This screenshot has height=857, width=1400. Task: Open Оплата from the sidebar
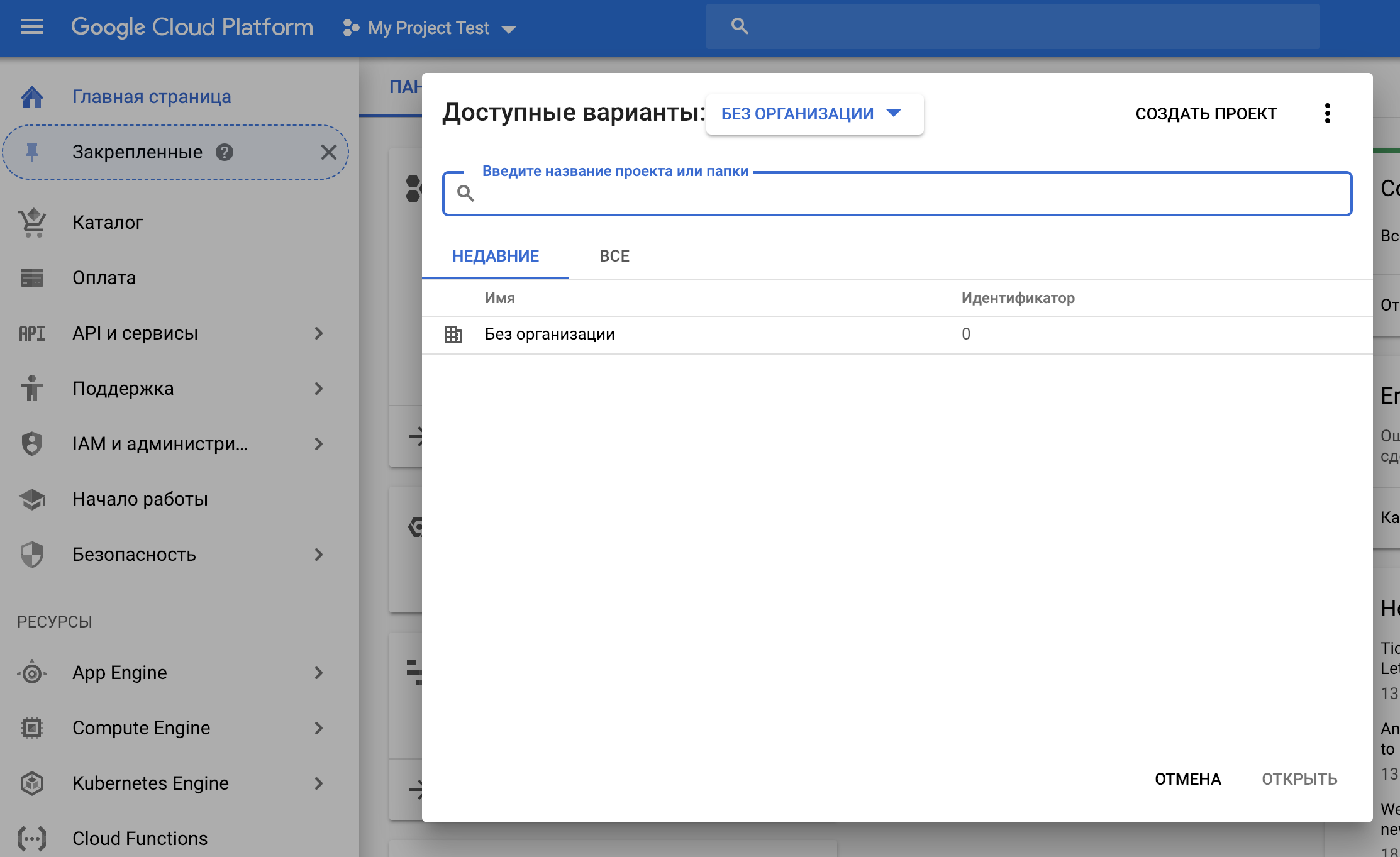(104, 277)
